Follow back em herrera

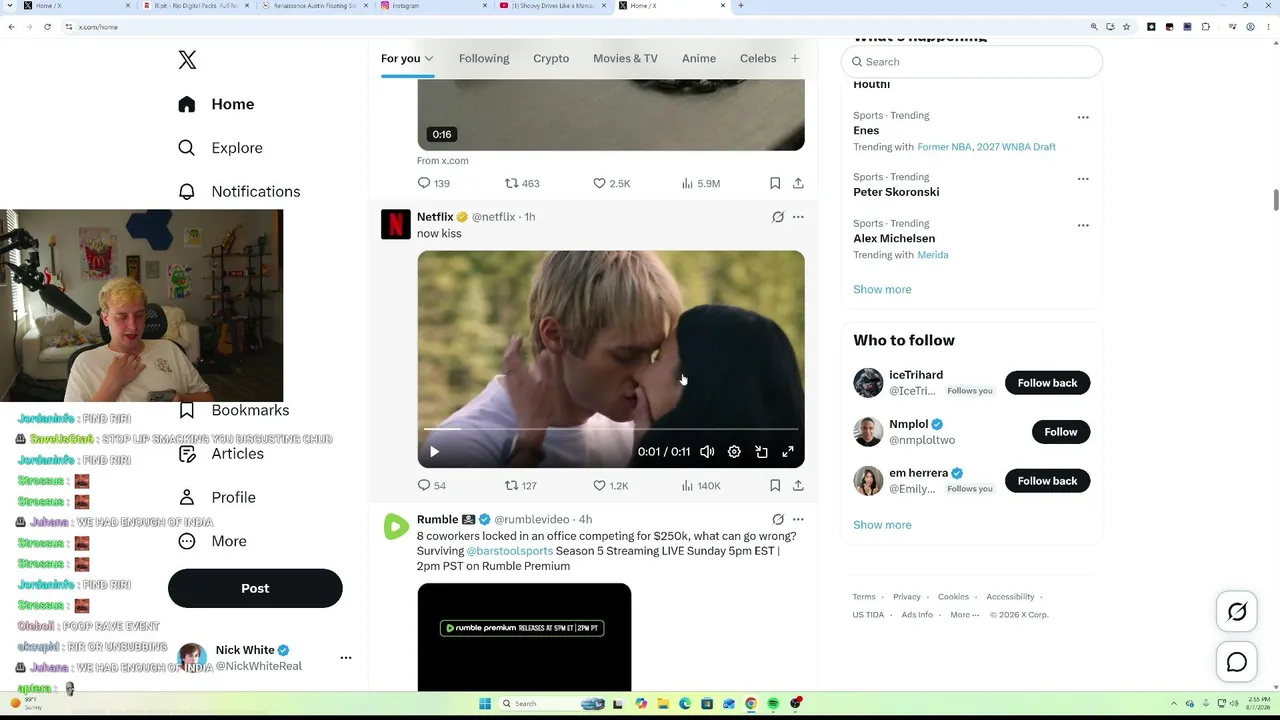1047,481
